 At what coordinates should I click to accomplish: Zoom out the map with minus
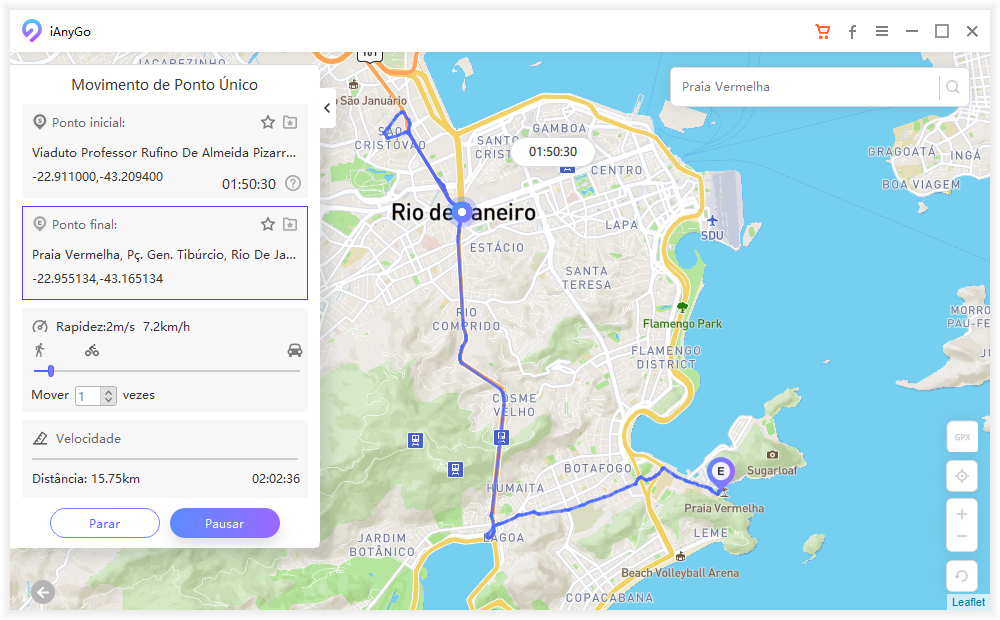(x=962, y=537)
